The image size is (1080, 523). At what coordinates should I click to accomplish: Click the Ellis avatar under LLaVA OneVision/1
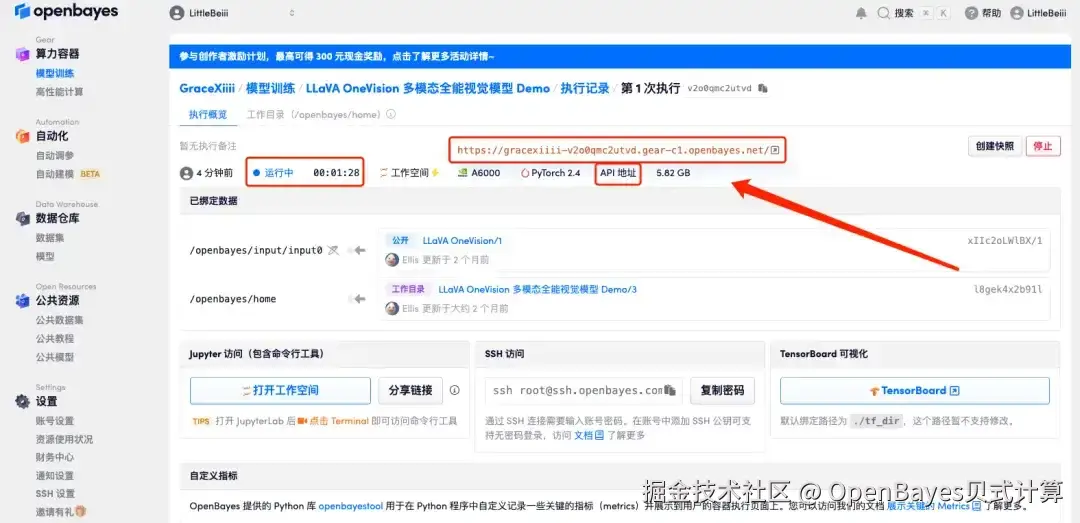tap(392, 260)
